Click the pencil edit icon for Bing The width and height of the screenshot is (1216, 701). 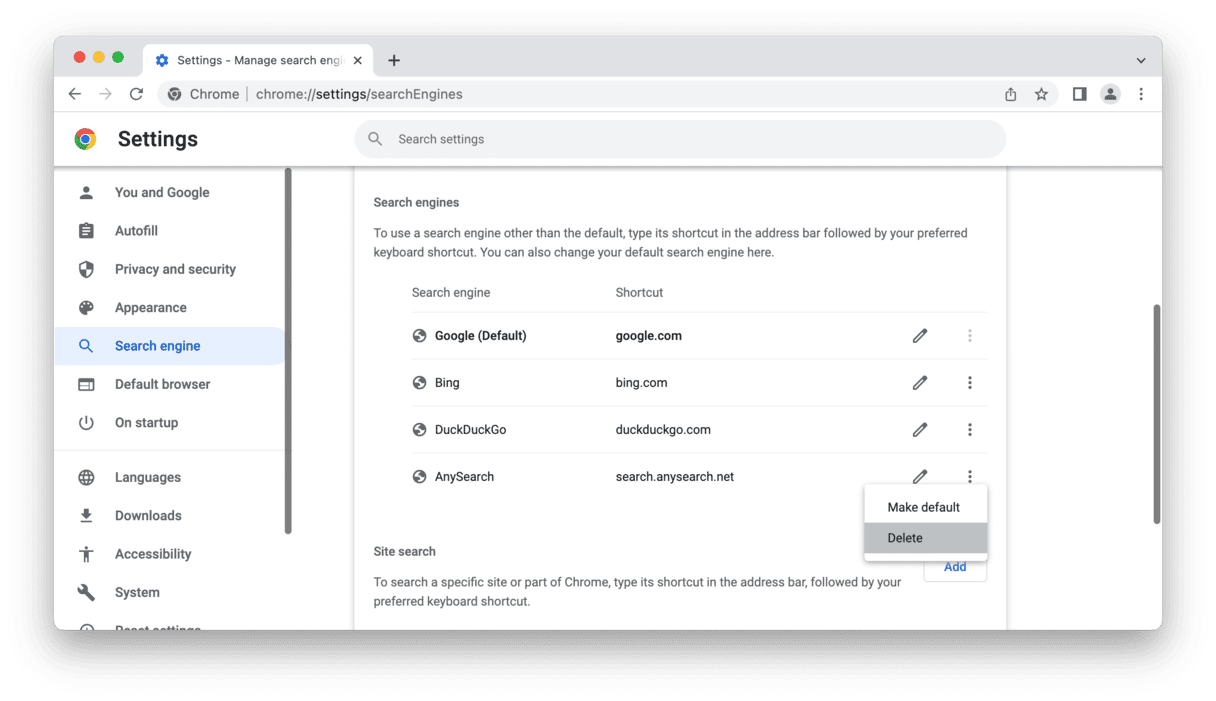point(919,383)
